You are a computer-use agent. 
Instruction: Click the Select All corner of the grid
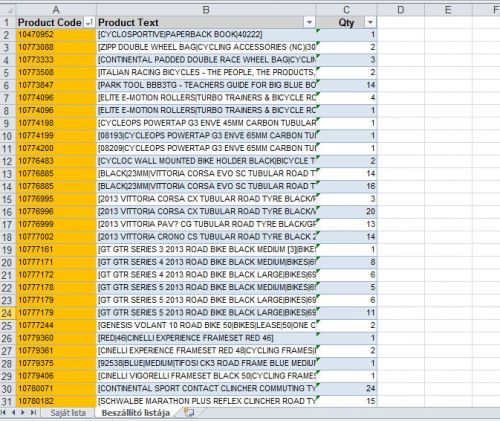click(8, 10)
